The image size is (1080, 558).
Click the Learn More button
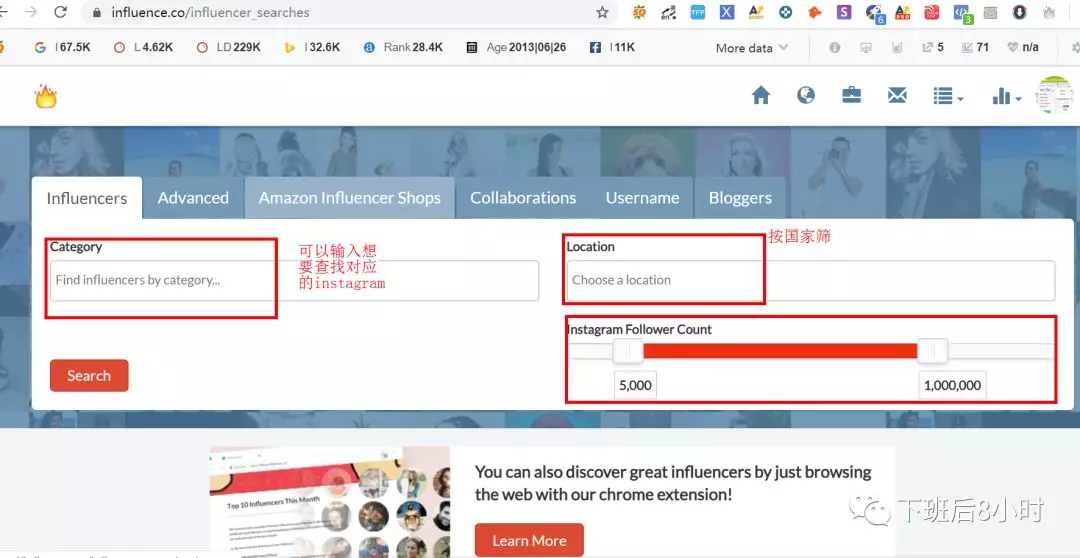coord(529,541)
